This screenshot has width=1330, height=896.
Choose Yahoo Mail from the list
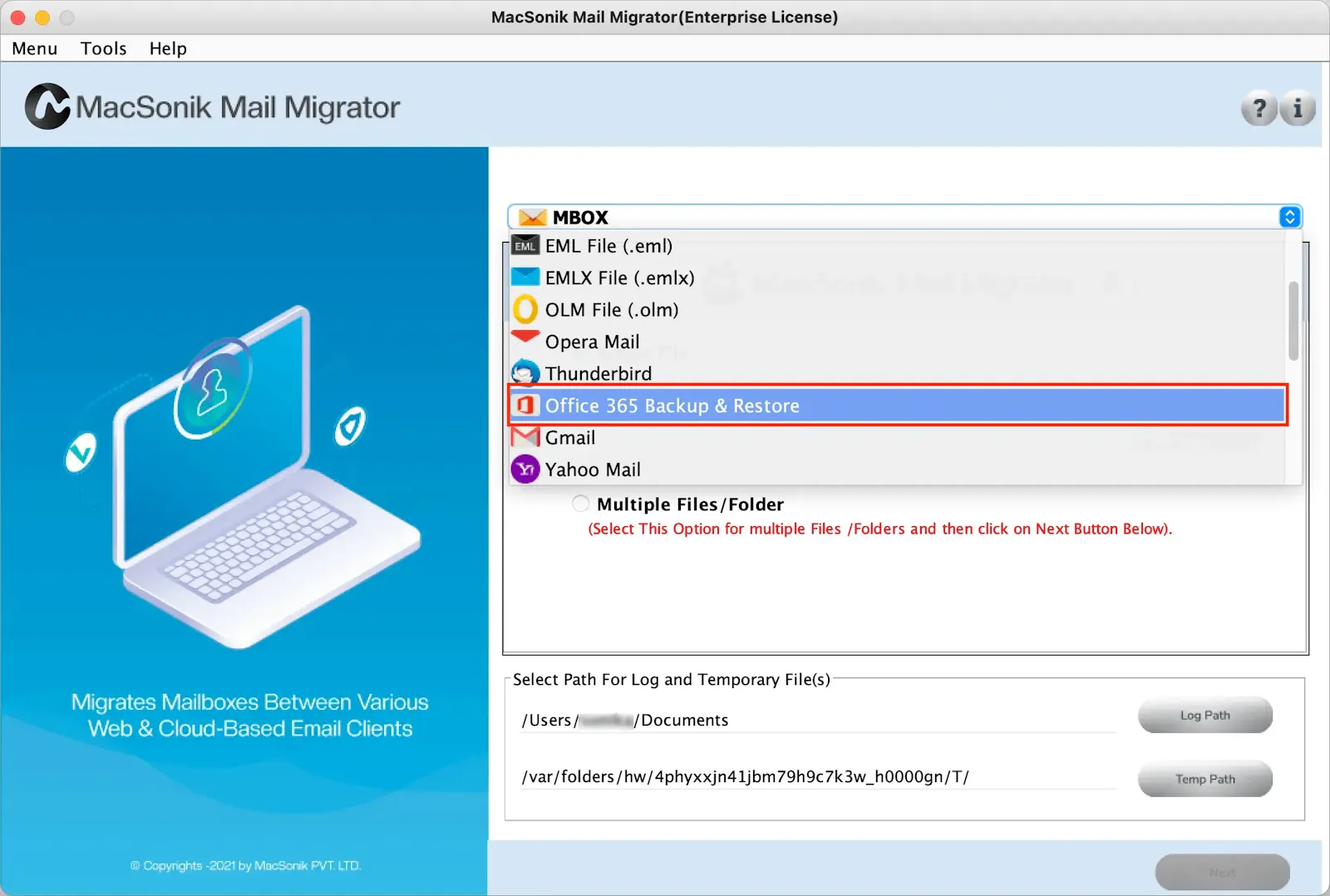click(897, 470)
